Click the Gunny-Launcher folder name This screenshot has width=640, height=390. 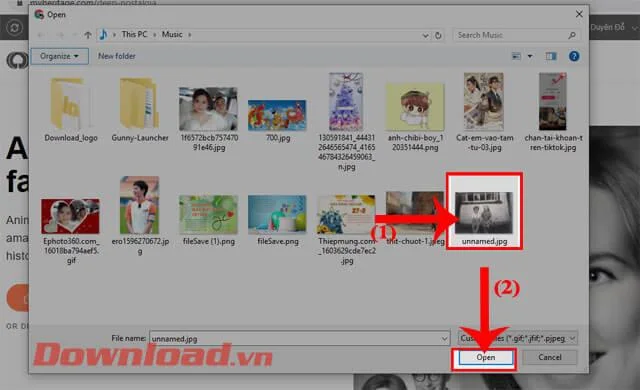[x=140, y=138]
